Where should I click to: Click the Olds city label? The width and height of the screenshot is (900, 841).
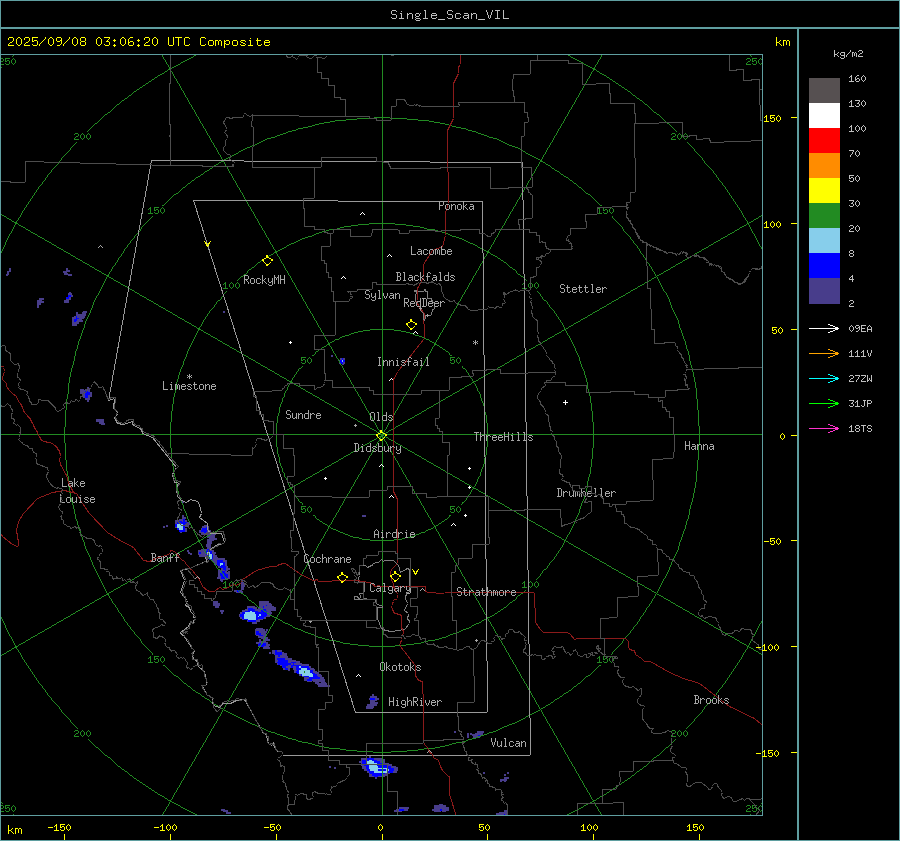tap(381, 417)
